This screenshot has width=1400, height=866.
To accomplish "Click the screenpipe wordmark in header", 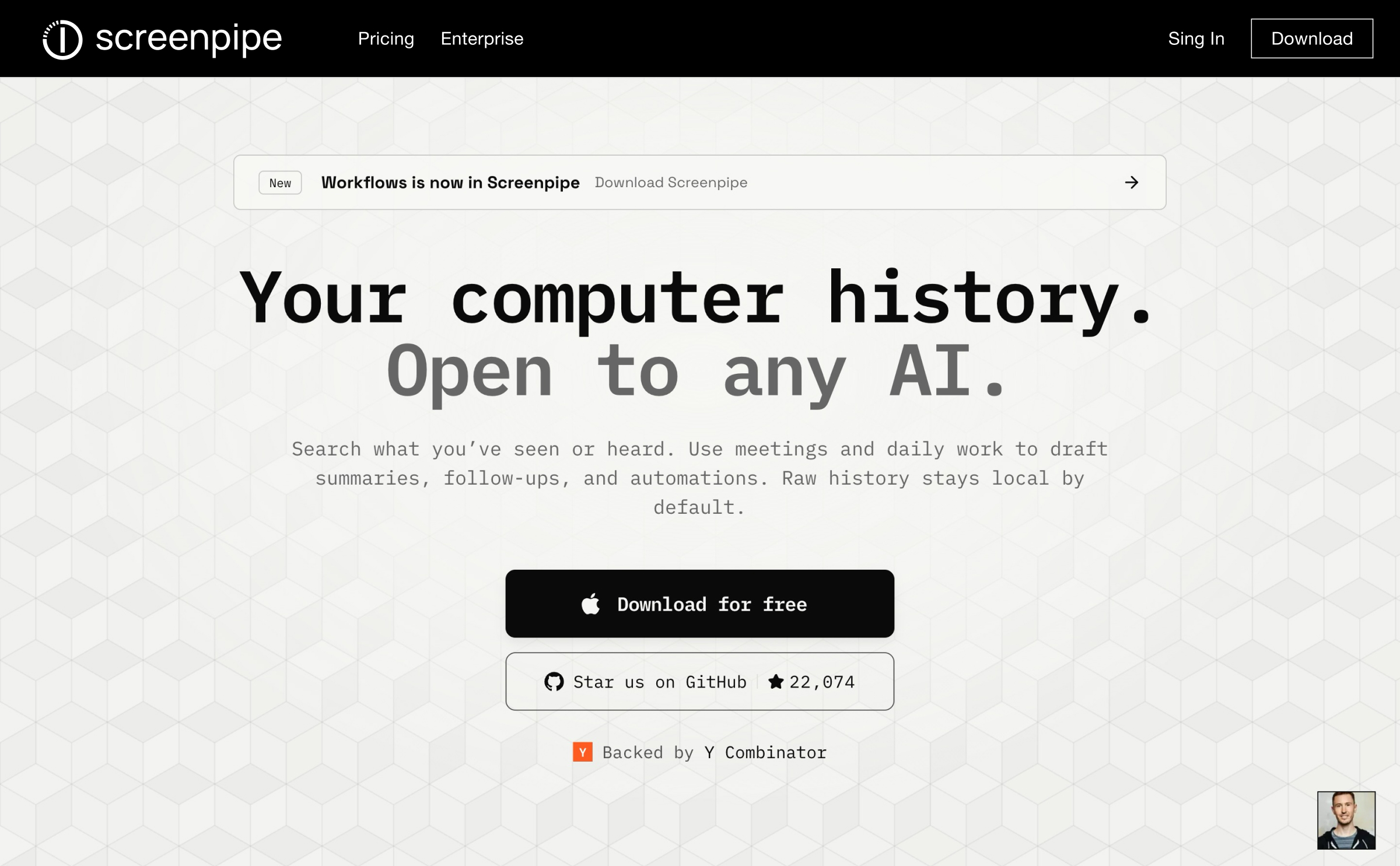I will [188, 39].
